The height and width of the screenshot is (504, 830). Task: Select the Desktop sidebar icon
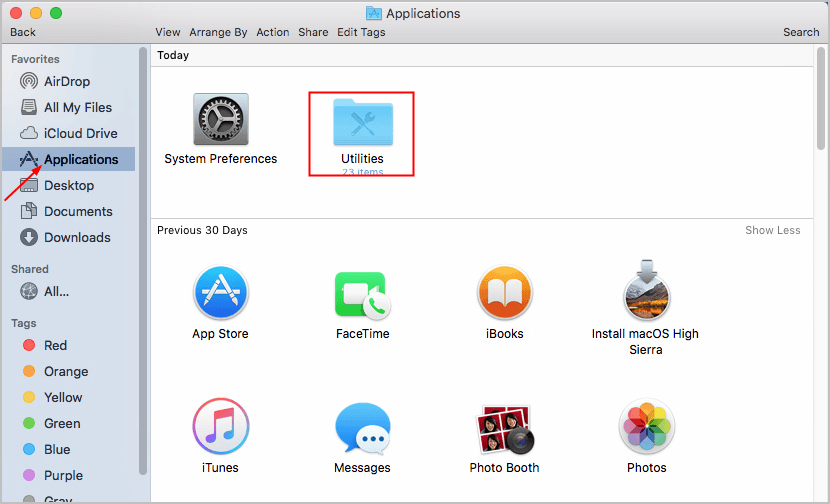point(29,185)
